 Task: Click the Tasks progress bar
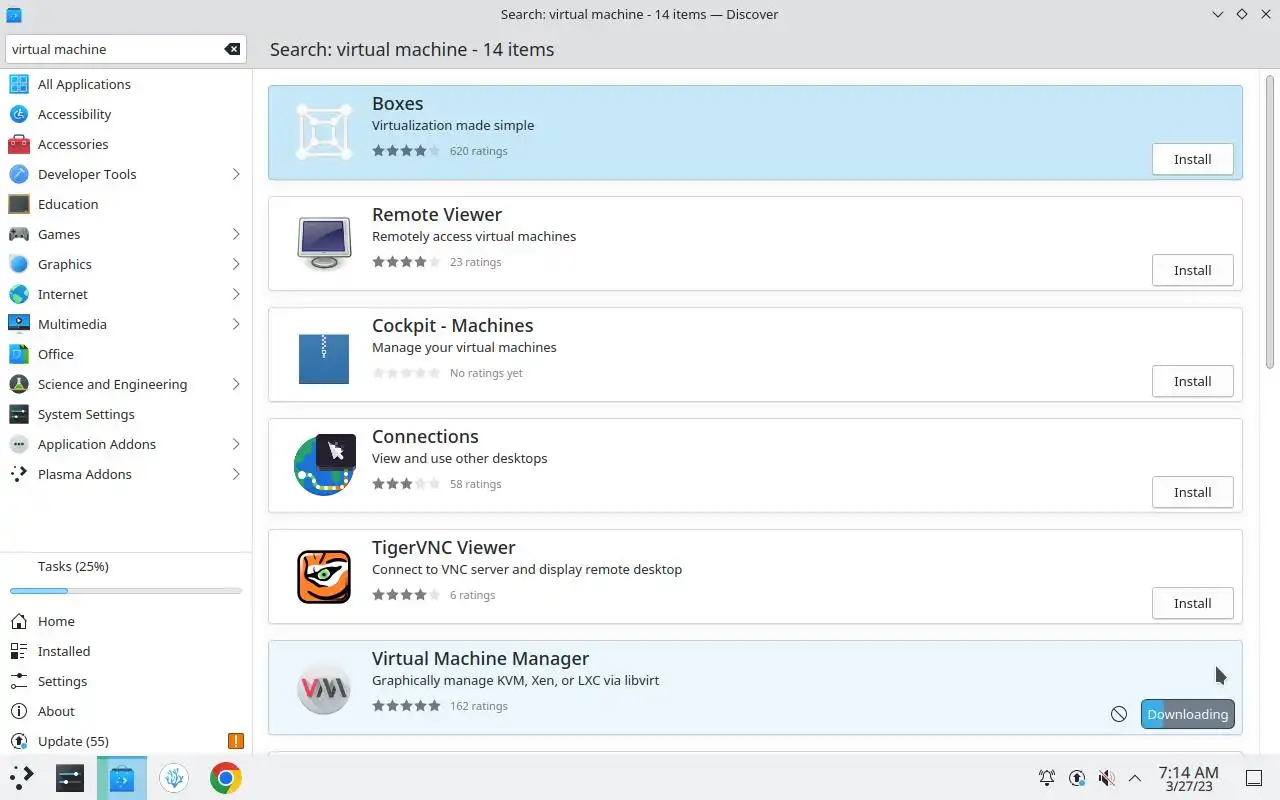(126, 591)
